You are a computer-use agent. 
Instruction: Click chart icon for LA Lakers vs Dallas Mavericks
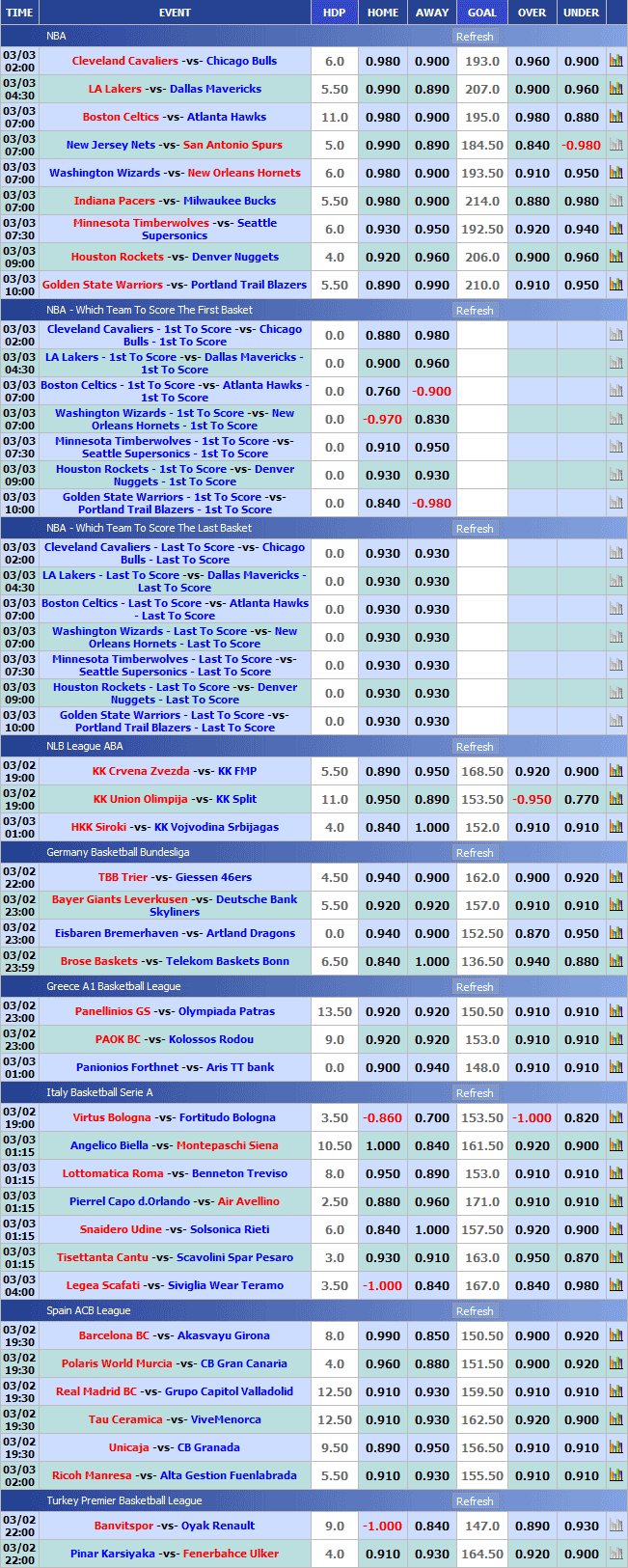pyautogui.click(x=615, y=89)
